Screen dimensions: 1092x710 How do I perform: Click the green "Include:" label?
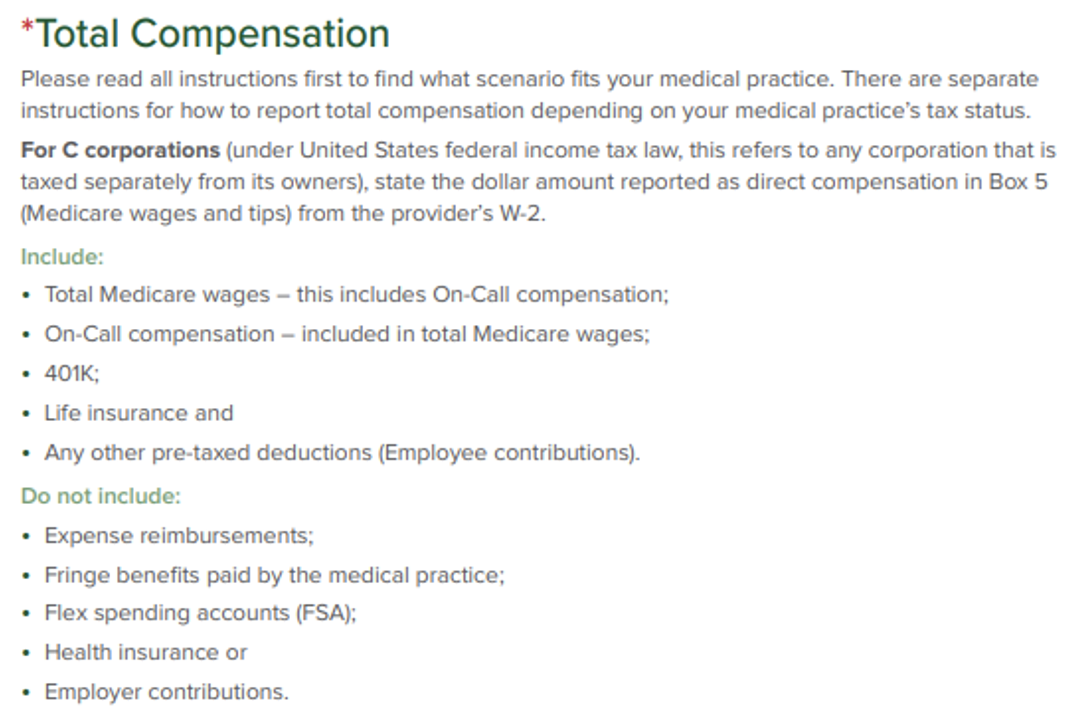pos(62,257)
